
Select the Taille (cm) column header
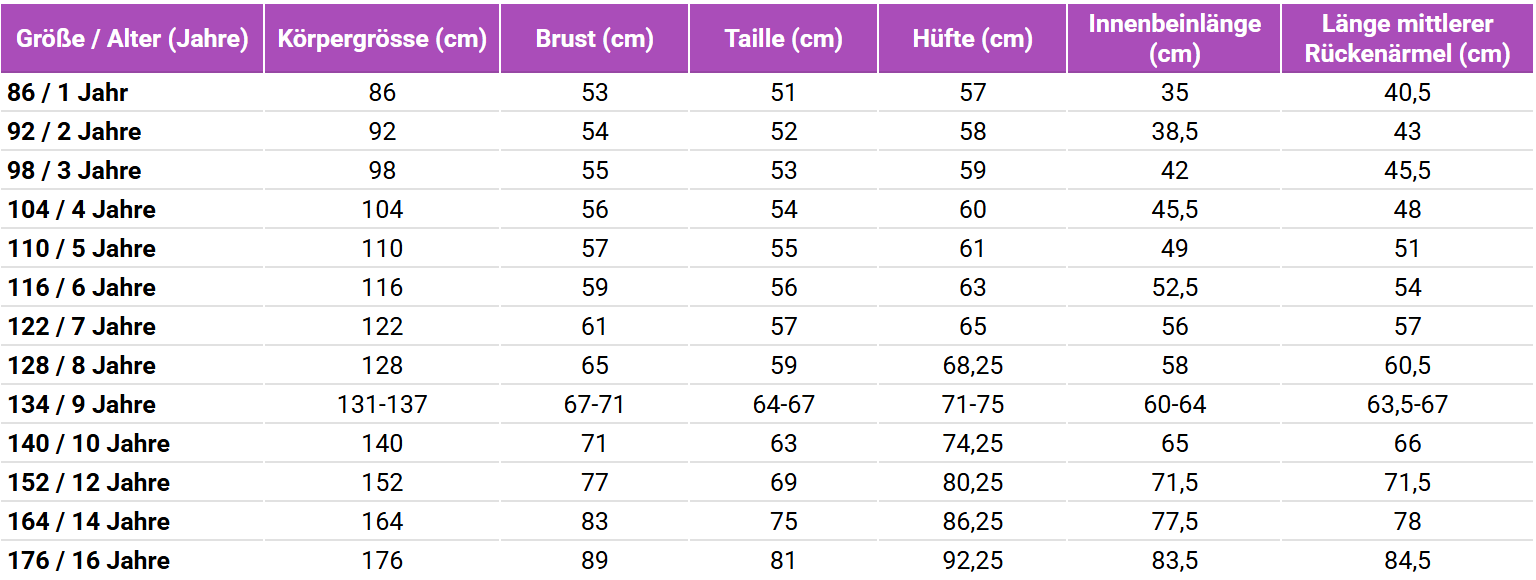784,39
